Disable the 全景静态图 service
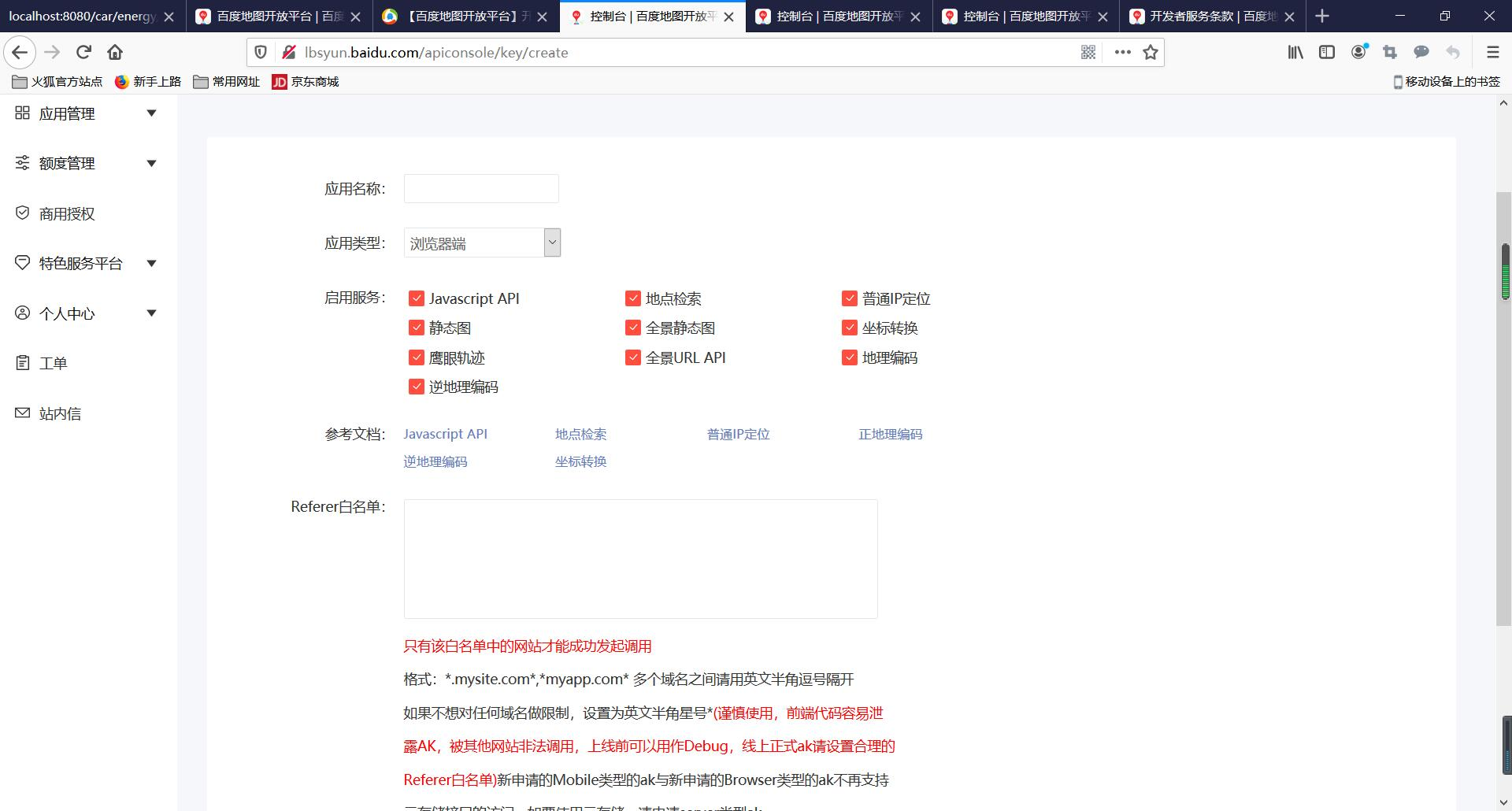This screenshot has height=811, width=1512. click(633, 328)
